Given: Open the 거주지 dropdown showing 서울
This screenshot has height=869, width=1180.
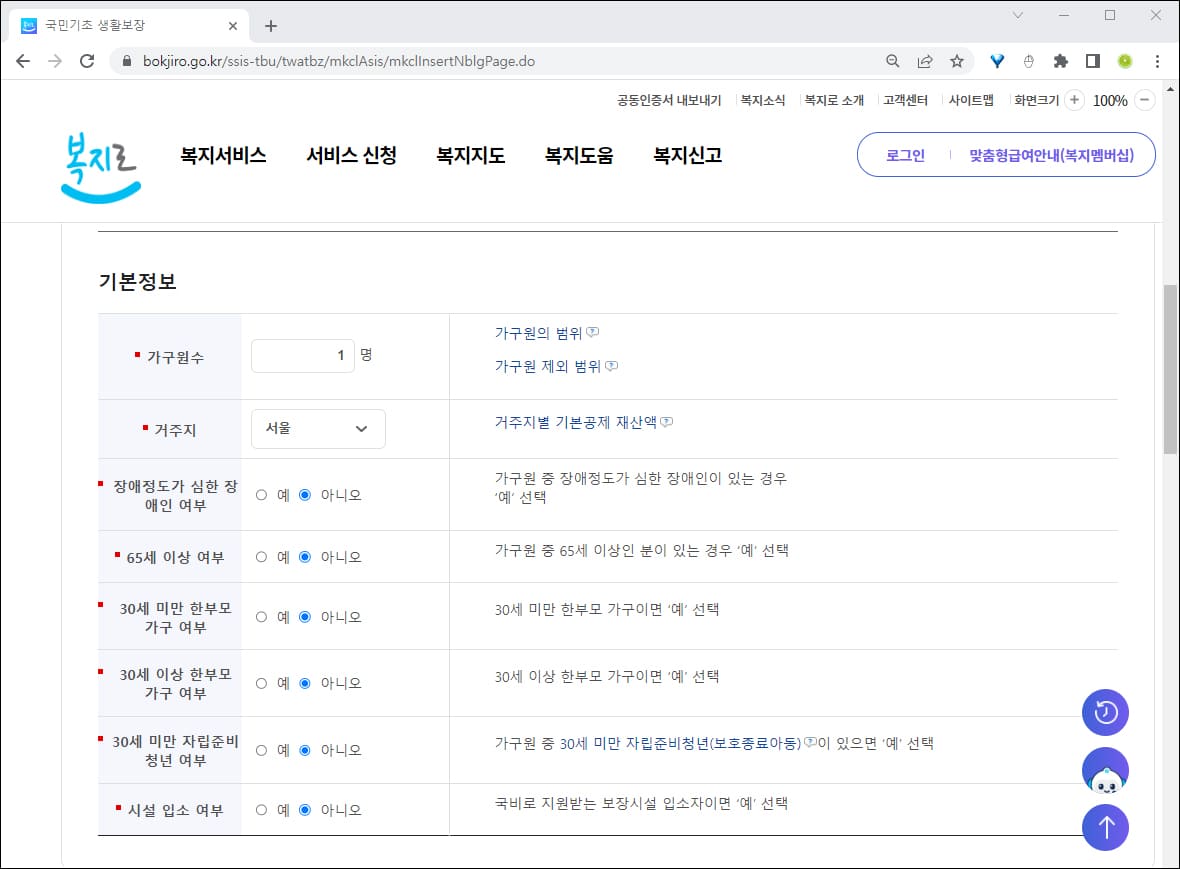Looking at the screenshot, I should pyautogui.click(x=317, y=428).
